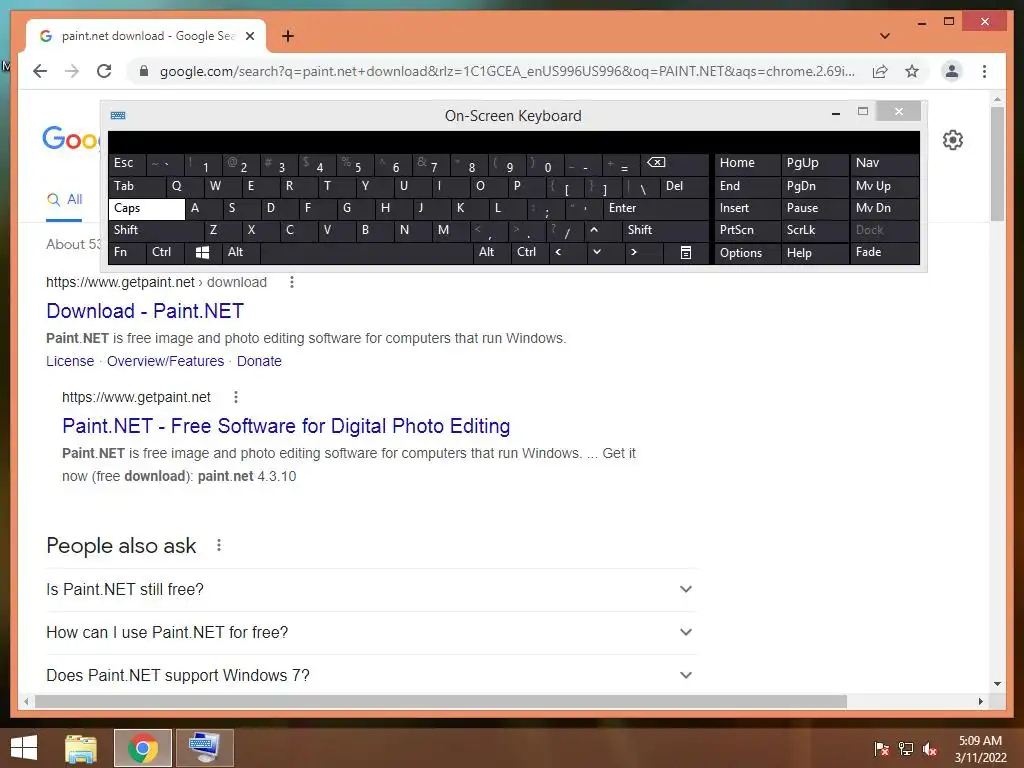Viewport: 1024px width, 768px height.
Task: Toggle the Caps key on On-Screen Keyboard
Action: pyautogui.click(x=146, y=208)
